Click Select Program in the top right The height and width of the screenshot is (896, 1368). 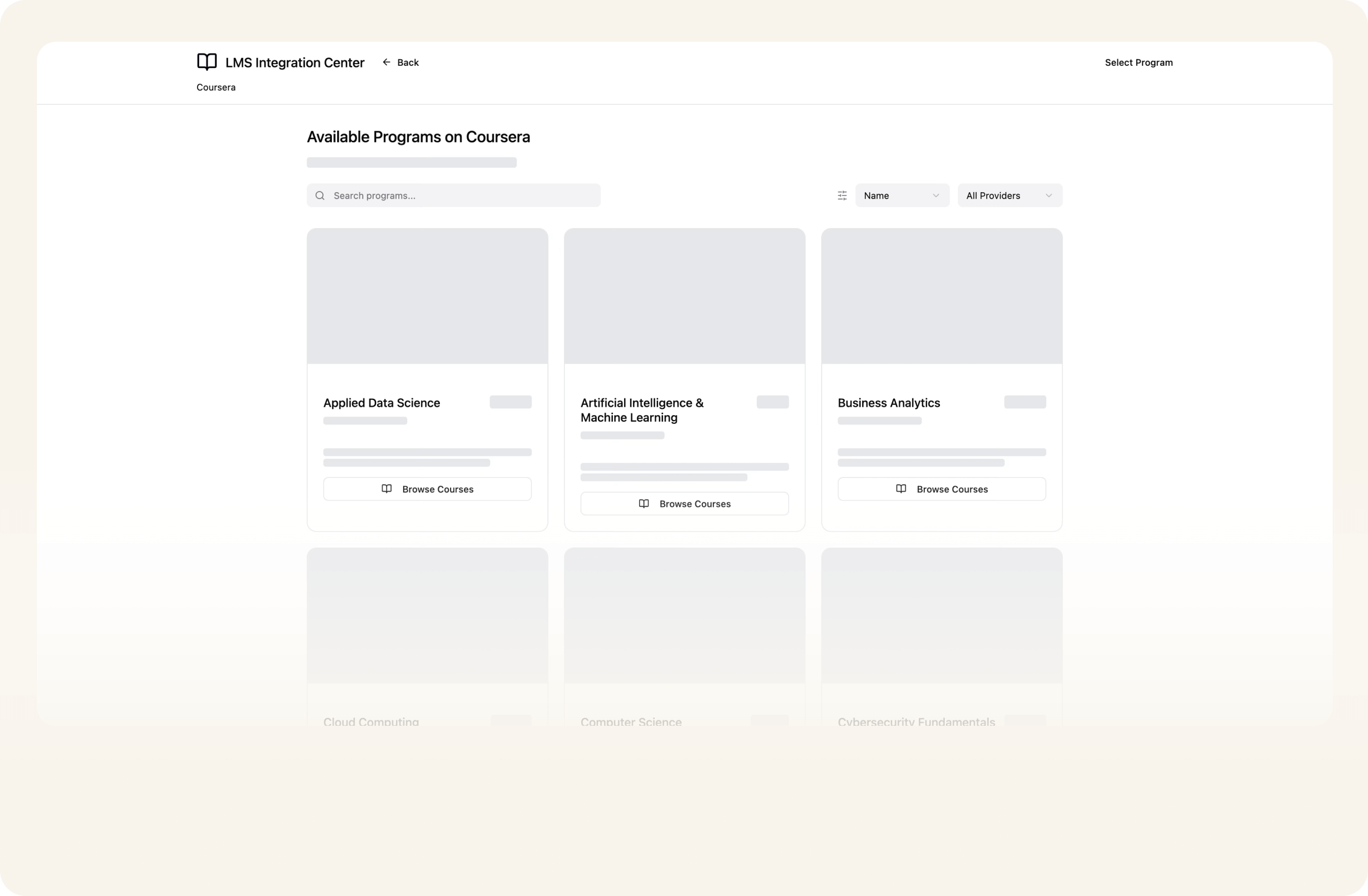(x=1138, y=62)
